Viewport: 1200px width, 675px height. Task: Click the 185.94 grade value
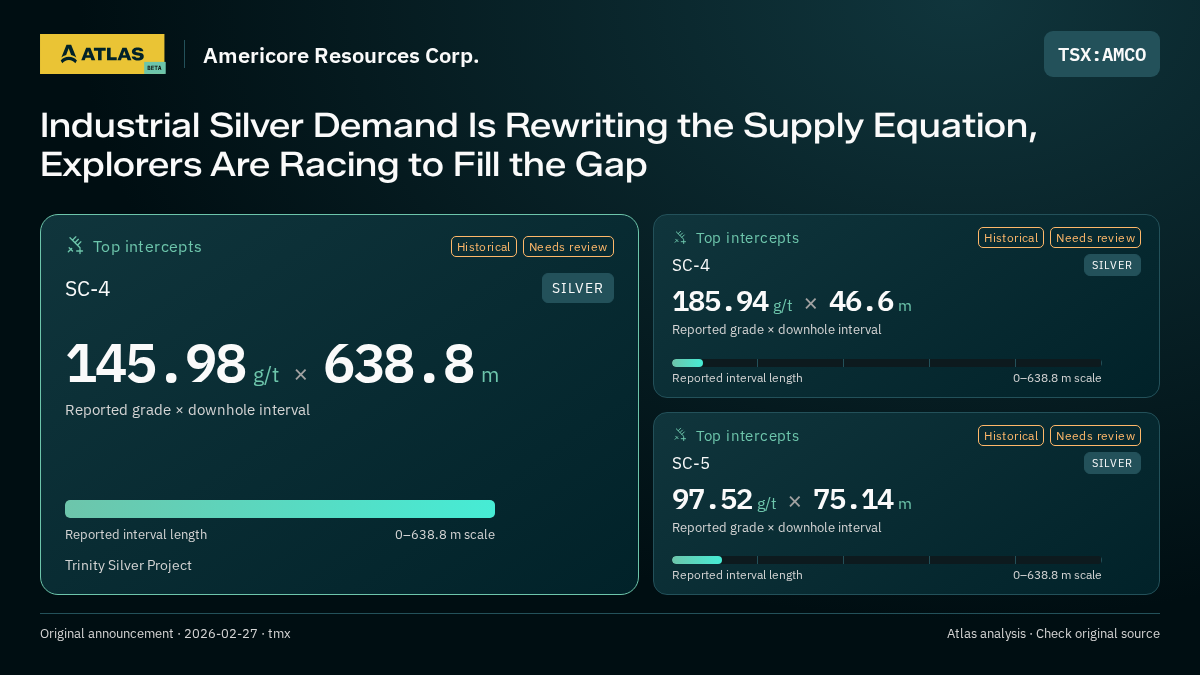(x=720, y=301)
